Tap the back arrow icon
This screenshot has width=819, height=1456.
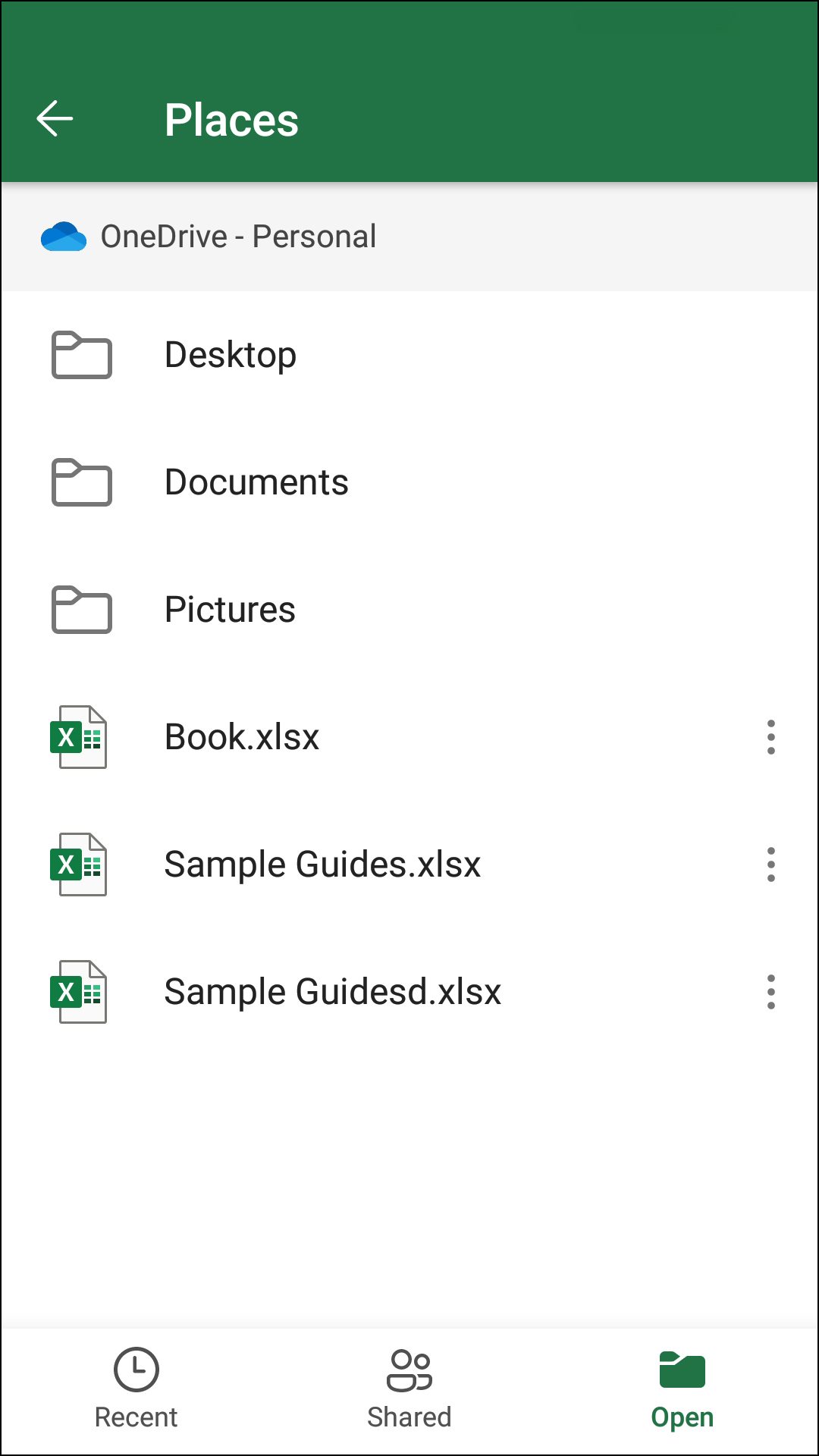coord(55,119)
